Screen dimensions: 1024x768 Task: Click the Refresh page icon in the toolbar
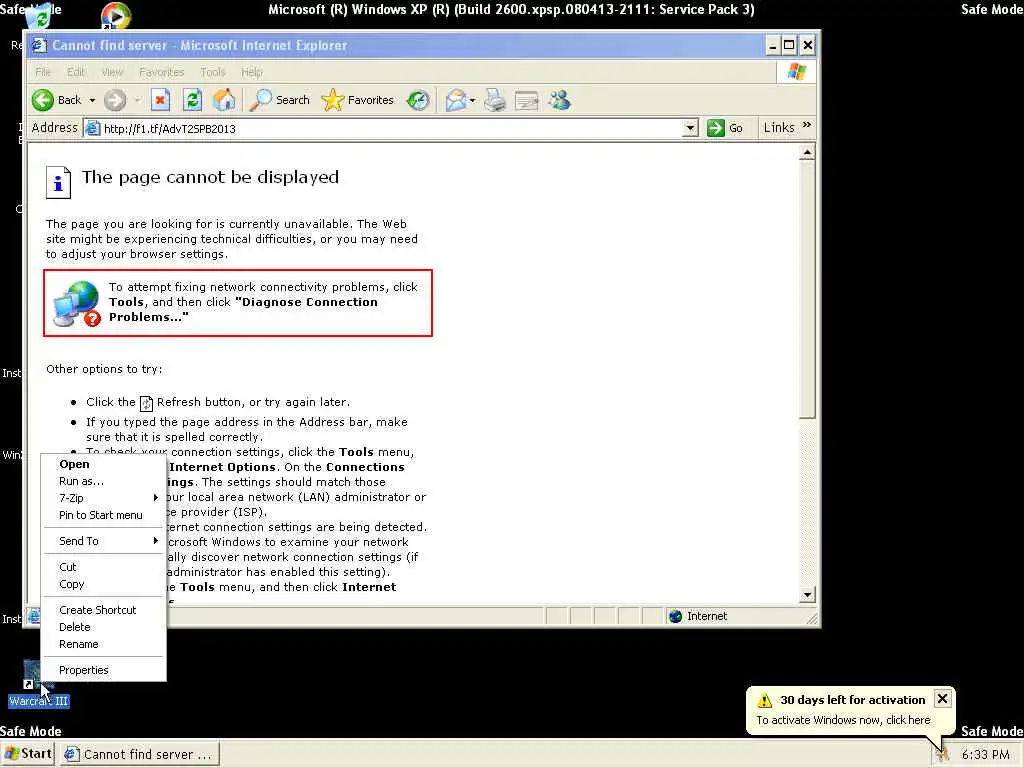[192, 100]
